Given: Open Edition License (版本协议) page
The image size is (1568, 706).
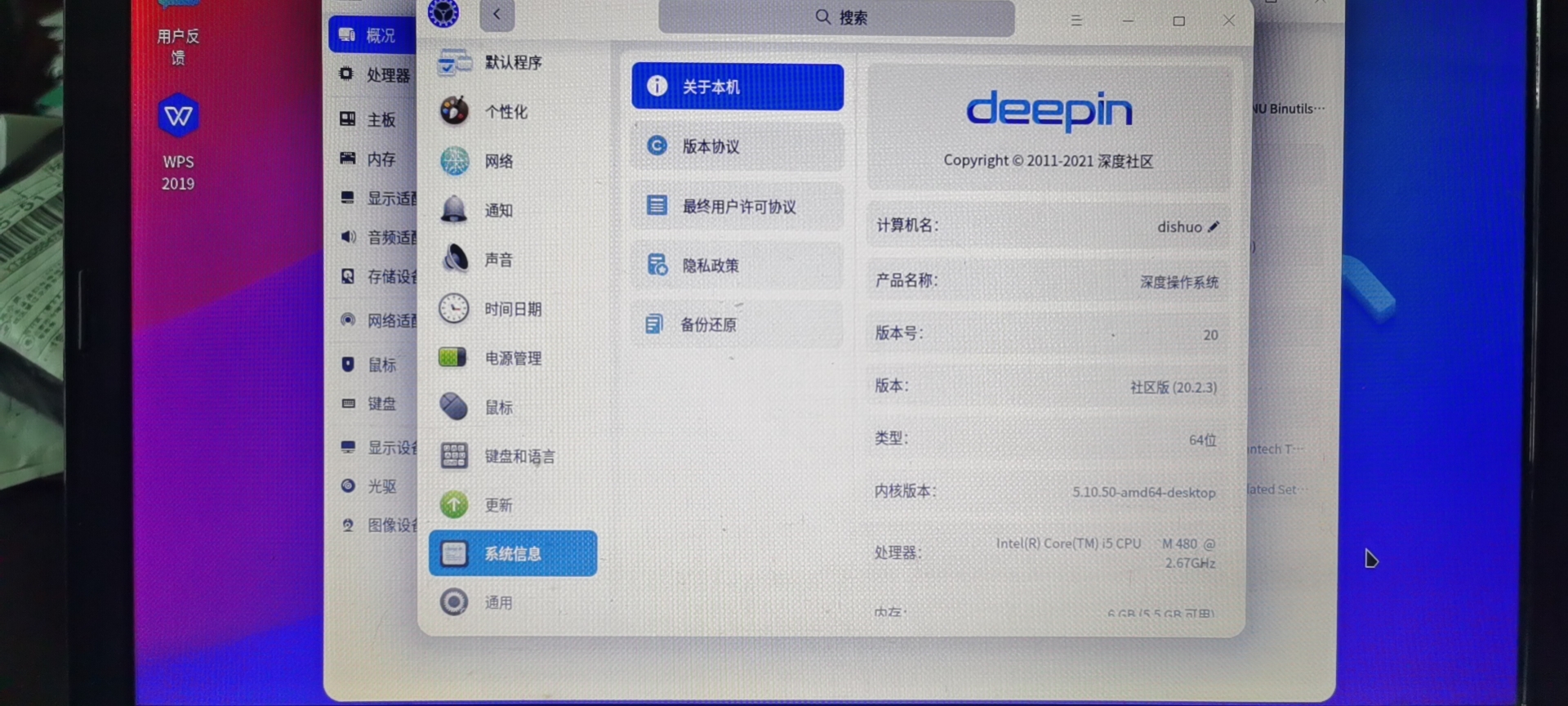Looking at the screenshot, I should click(x=737, y=146).
